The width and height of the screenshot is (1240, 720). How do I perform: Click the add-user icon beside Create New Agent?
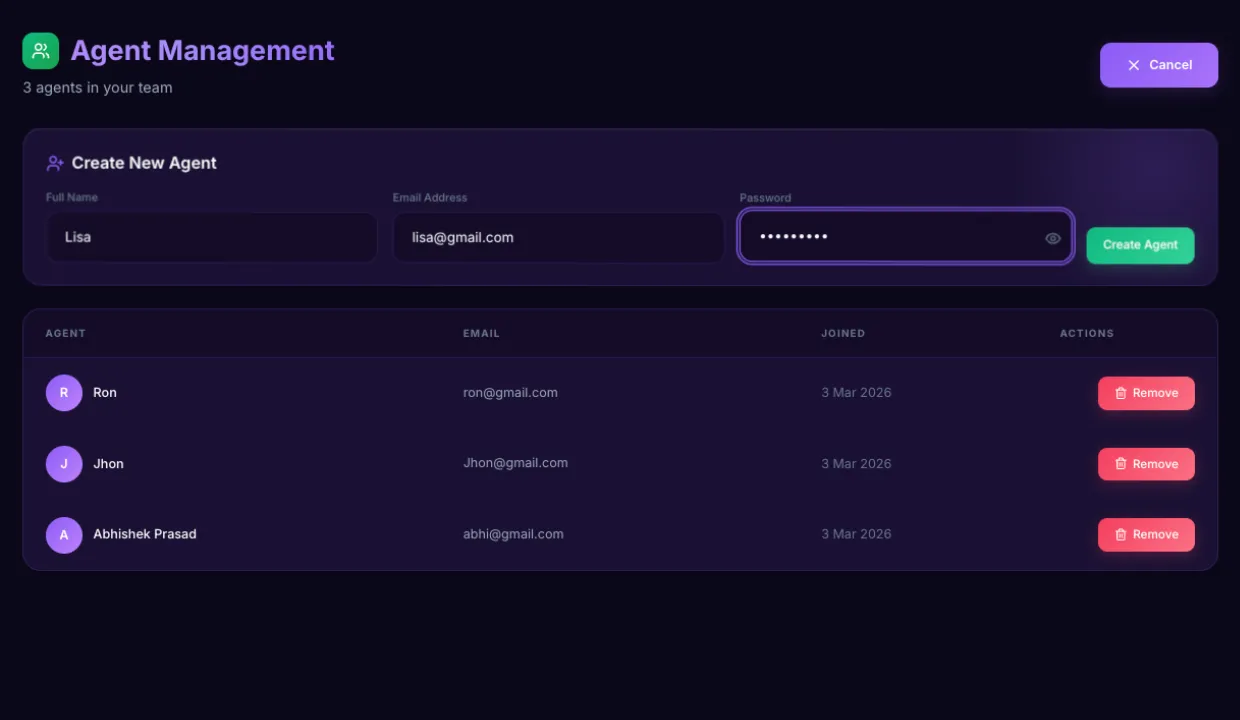pyautogui.click(x=55, y=163)
